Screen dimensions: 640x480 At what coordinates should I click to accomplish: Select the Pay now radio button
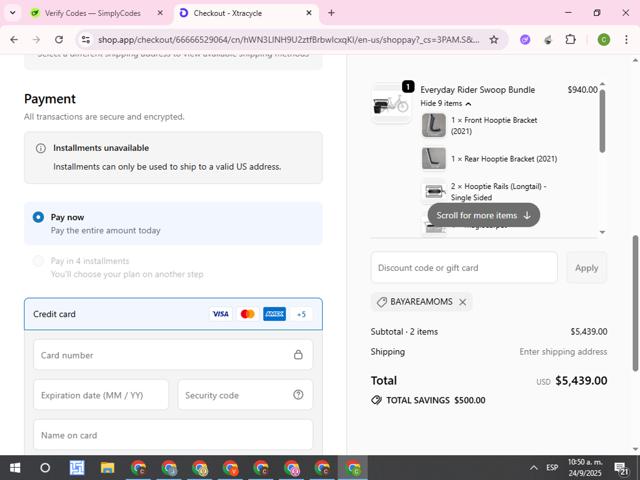point(38,217)
